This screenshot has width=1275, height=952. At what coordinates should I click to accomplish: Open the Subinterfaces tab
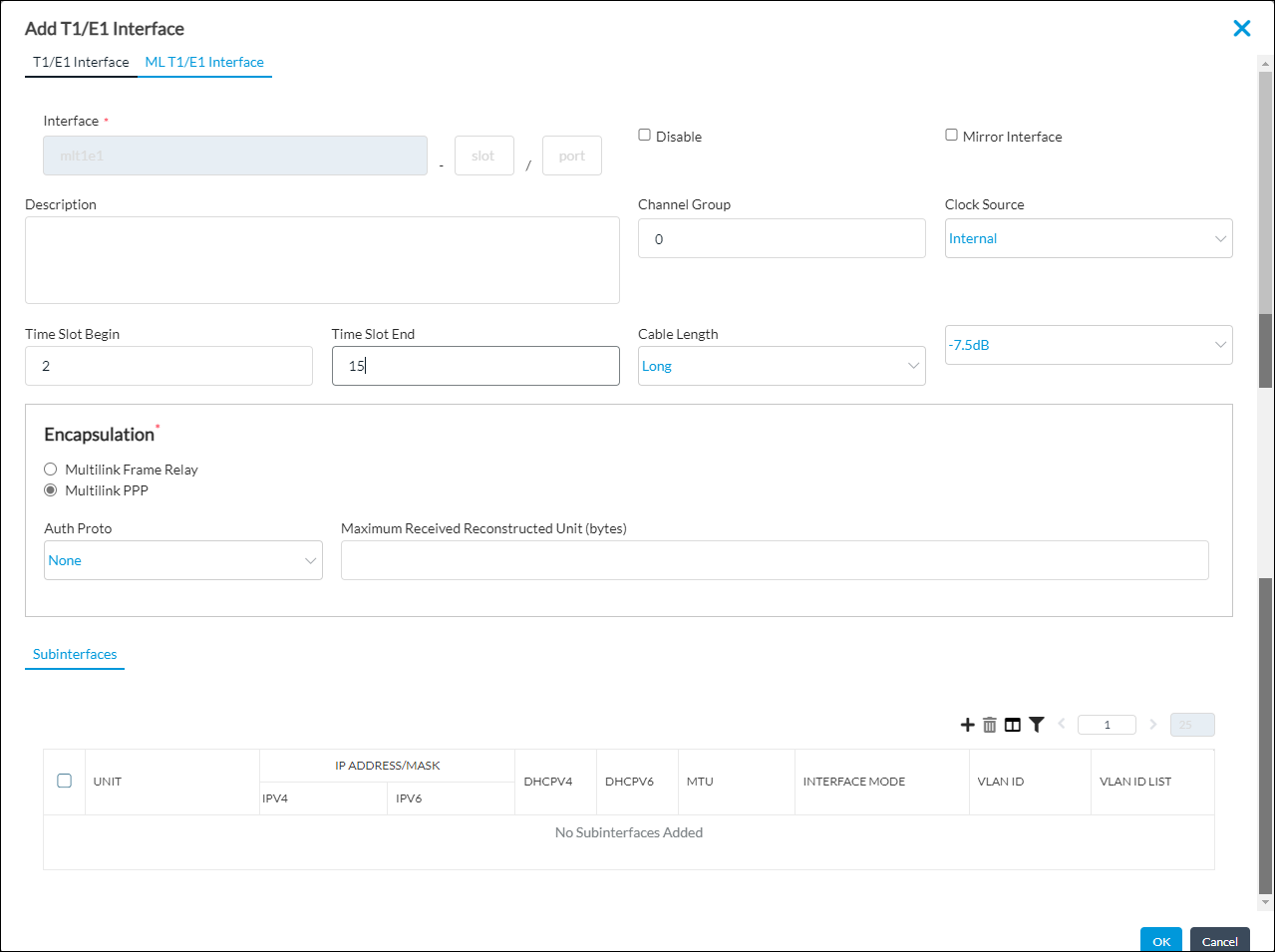coord(75,654)
